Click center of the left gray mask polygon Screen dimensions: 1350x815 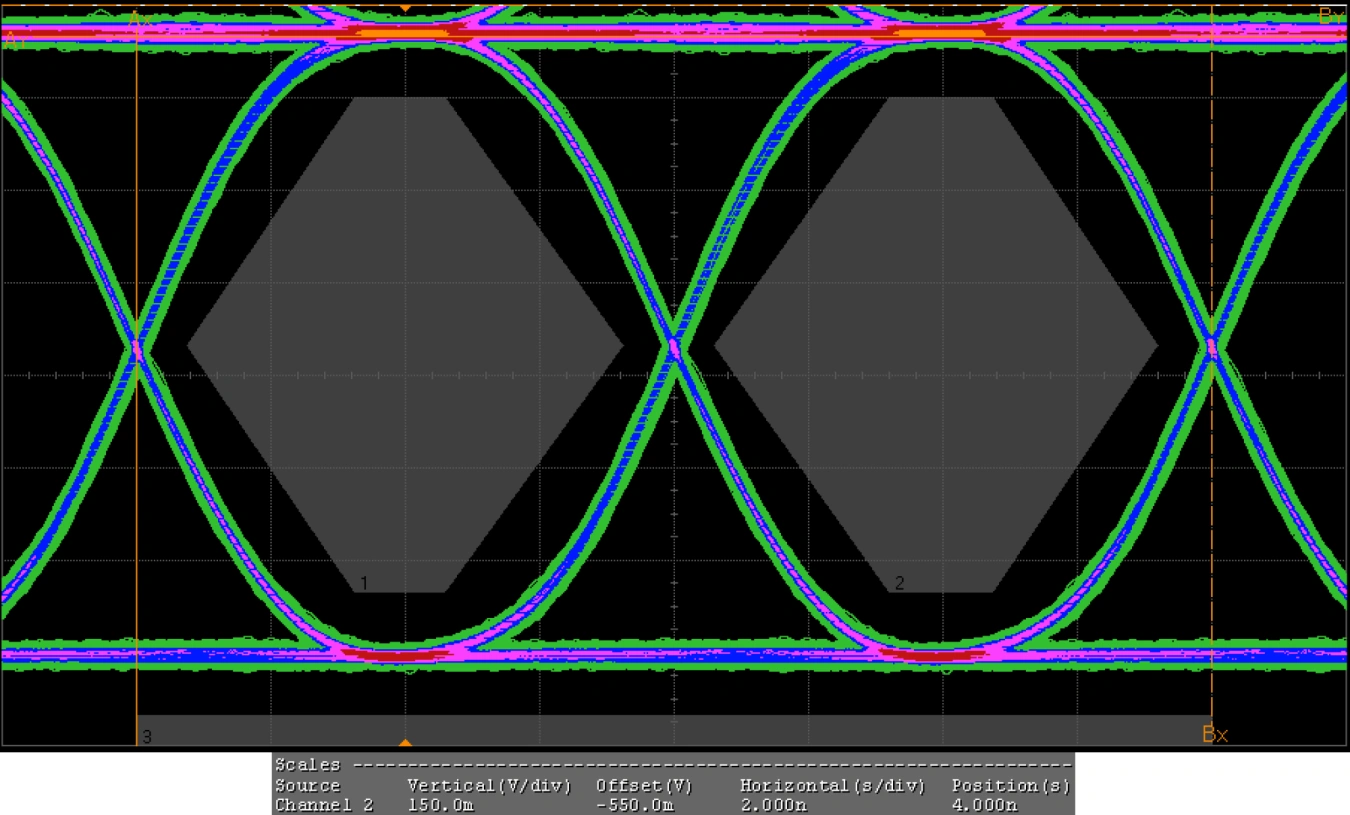tap(404, 345)
